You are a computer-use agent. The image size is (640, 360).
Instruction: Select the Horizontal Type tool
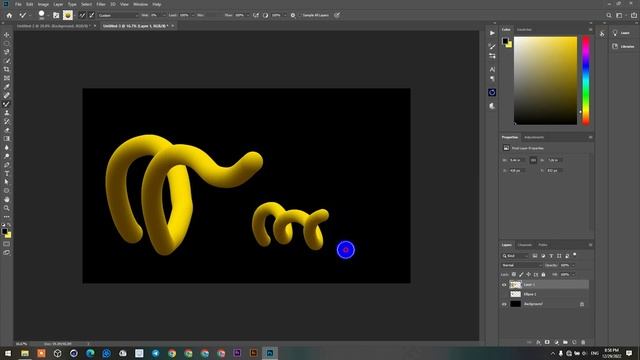[7, 173]
